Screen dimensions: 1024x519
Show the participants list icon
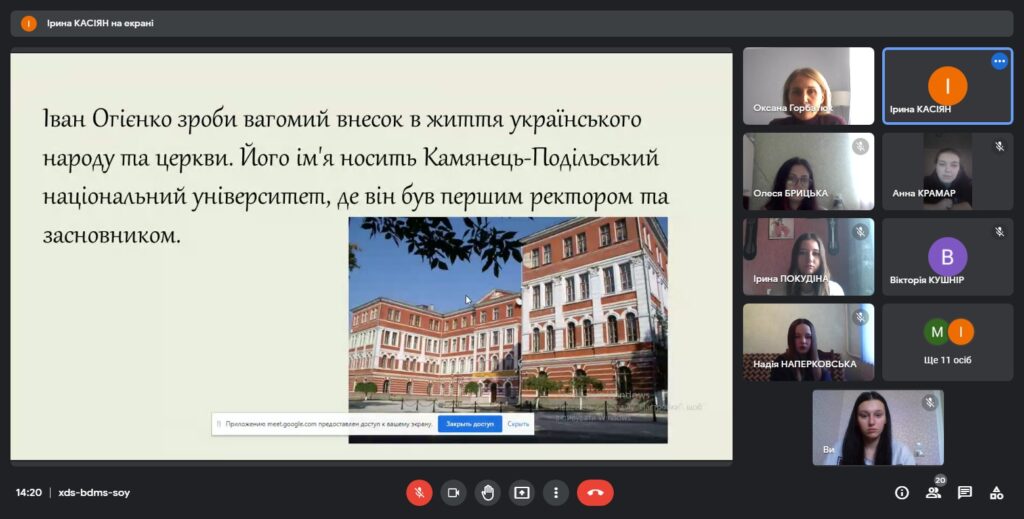tap(933, 492)
